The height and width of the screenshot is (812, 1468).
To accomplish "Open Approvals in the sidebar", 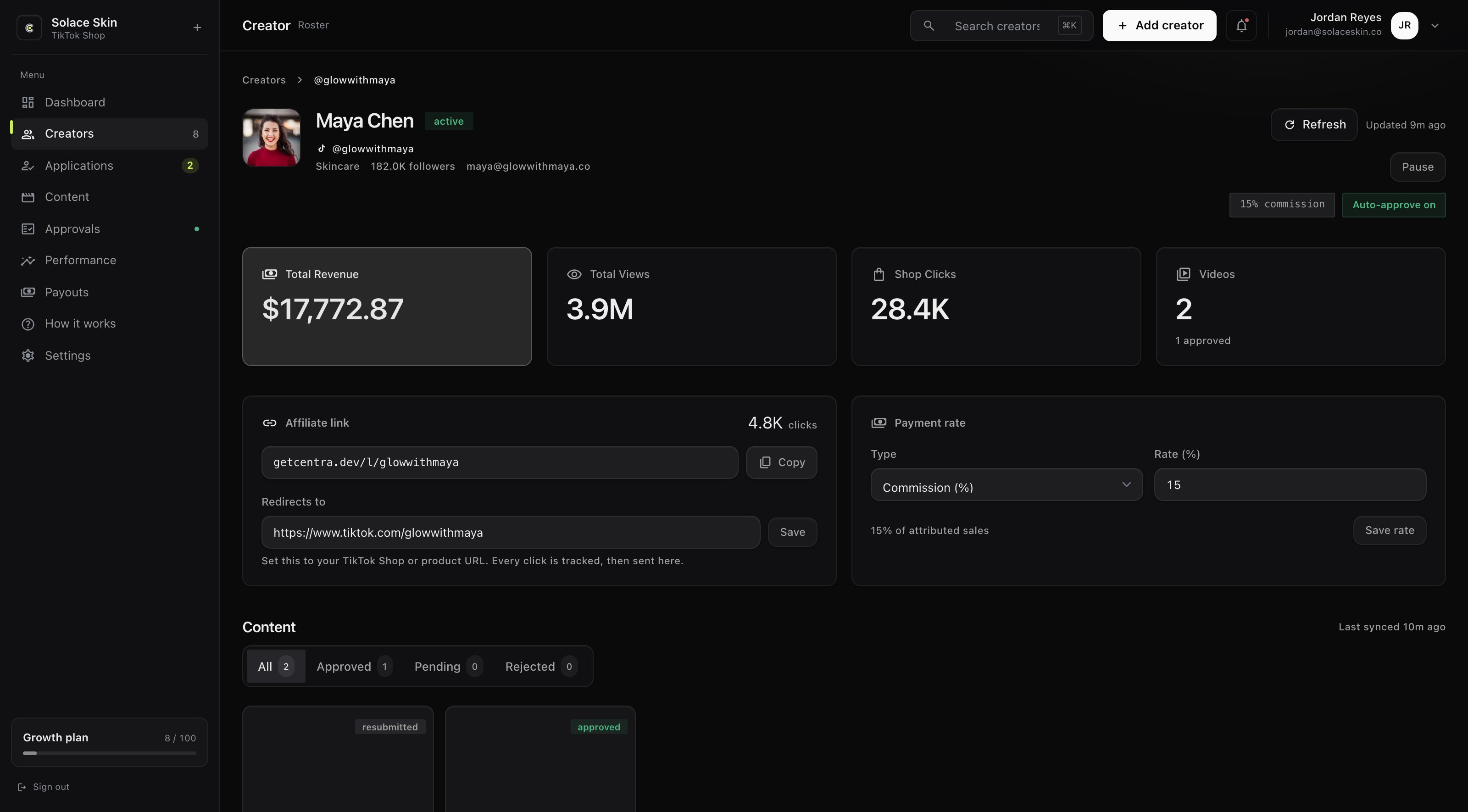I will (x=110, y=229).
